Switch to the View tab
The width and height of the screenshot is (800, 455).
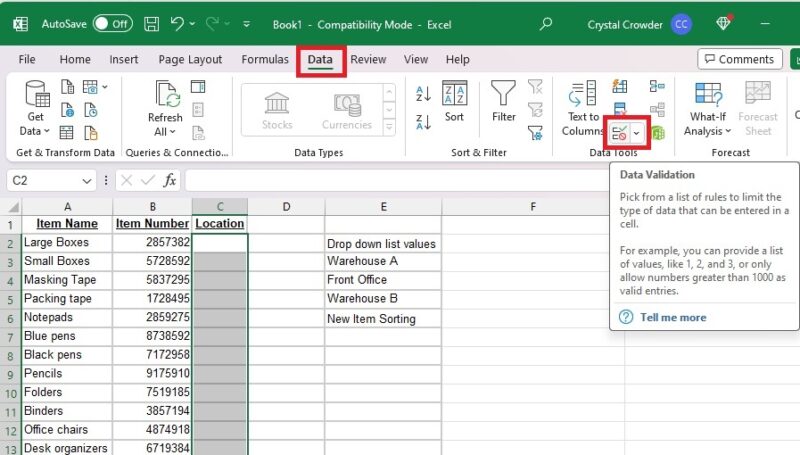pos(416,59)
